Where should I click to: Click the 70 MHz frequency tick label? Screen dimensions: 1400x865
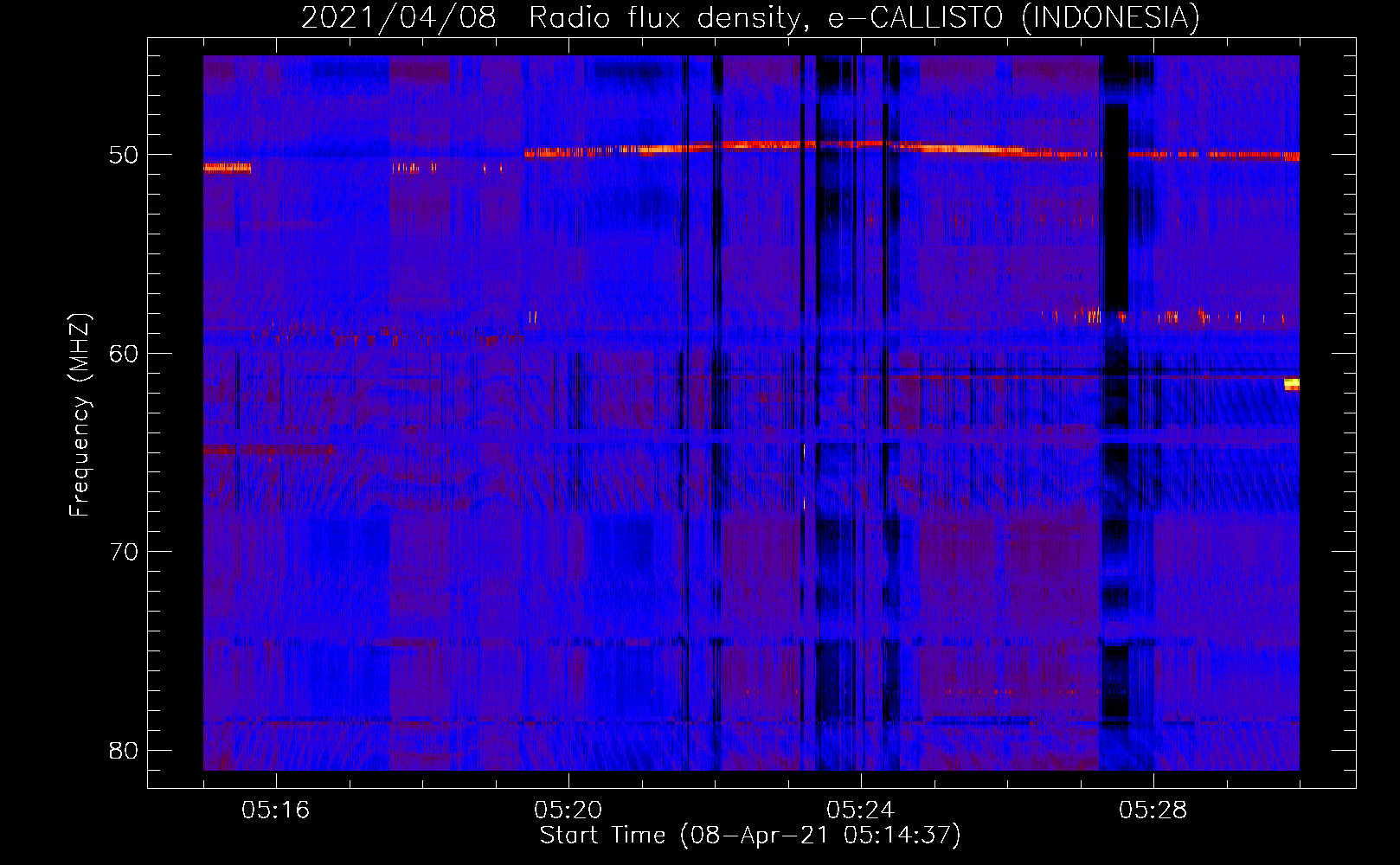[x=124, y=552]
